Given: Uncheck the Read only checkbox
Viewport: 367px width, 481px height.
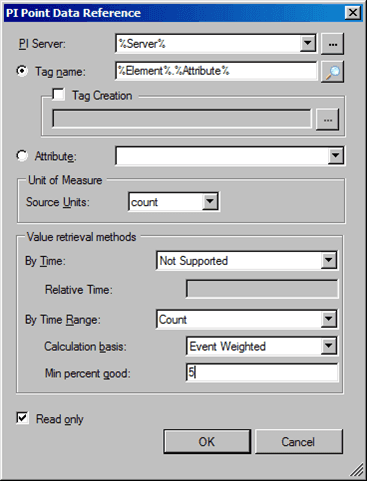Looking at the screenshot, I should click(22, 418).
